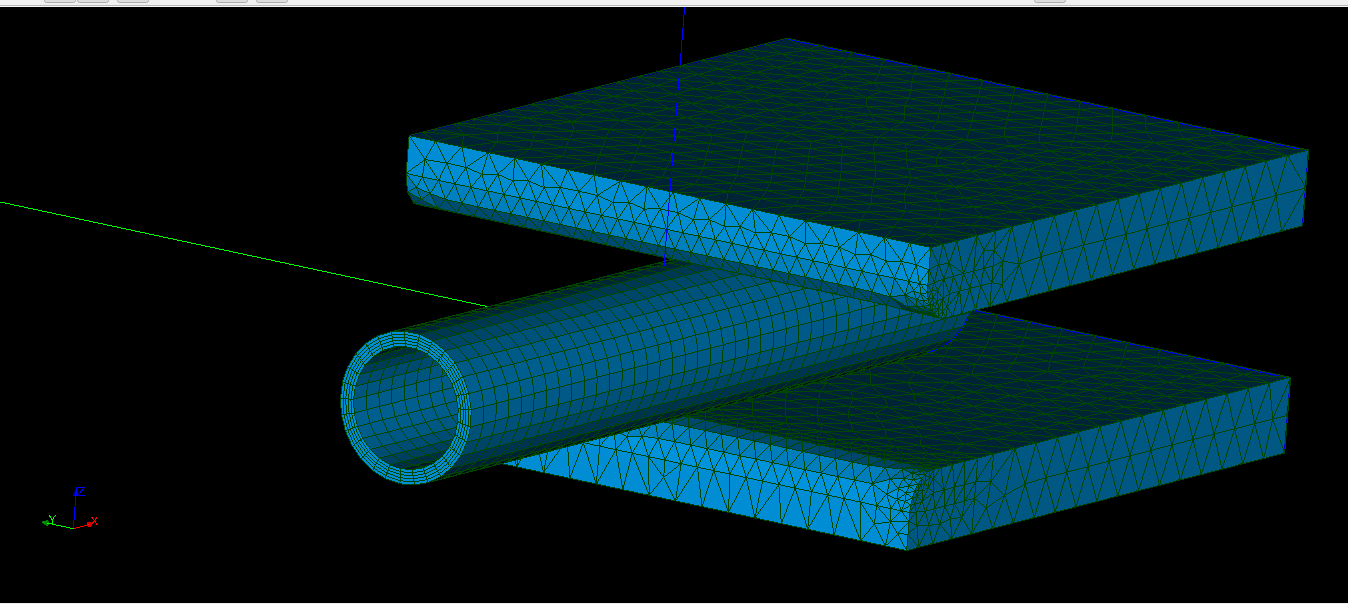Pick the bottom front corner of lower plate
This screenshot has width=1348, height=606.
tap(907, 548)
